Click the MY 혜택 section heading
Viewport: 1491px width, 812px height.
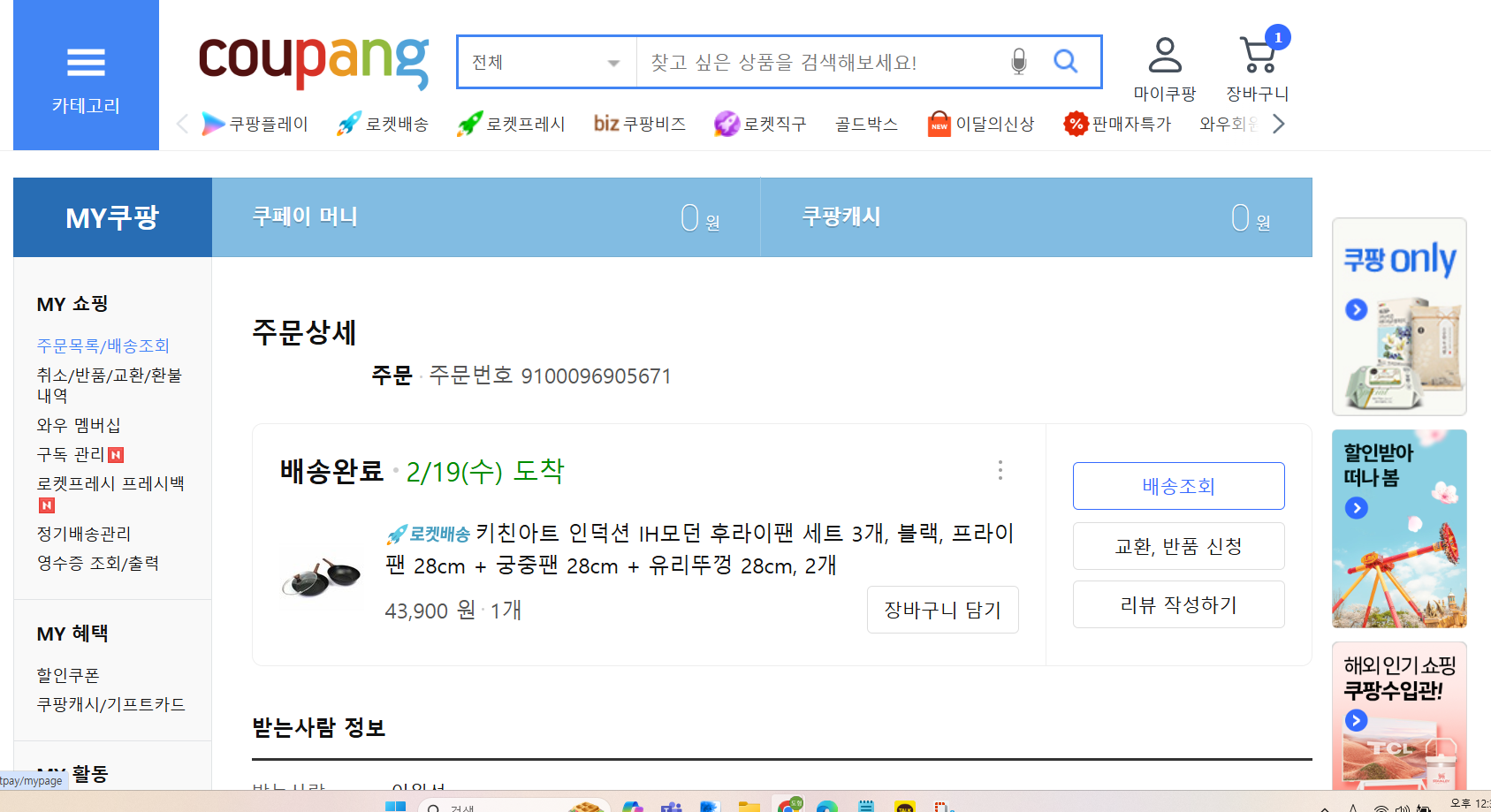[72, 634]
